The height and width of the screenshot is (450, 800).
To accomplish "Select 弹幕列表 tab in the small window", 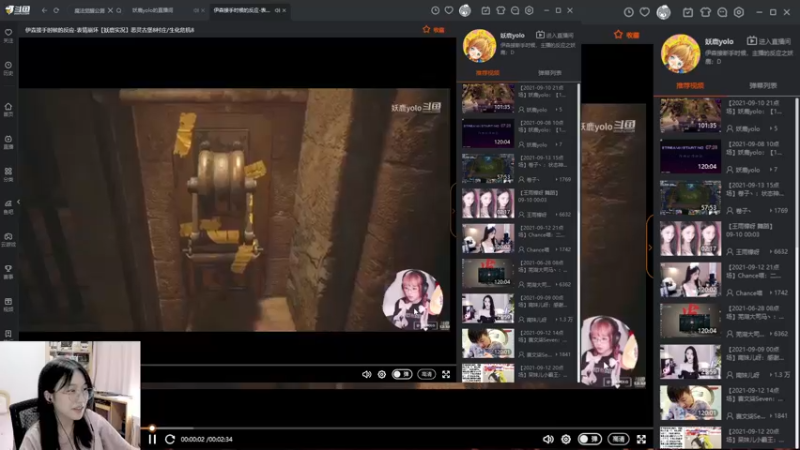I will click(549, 73).
